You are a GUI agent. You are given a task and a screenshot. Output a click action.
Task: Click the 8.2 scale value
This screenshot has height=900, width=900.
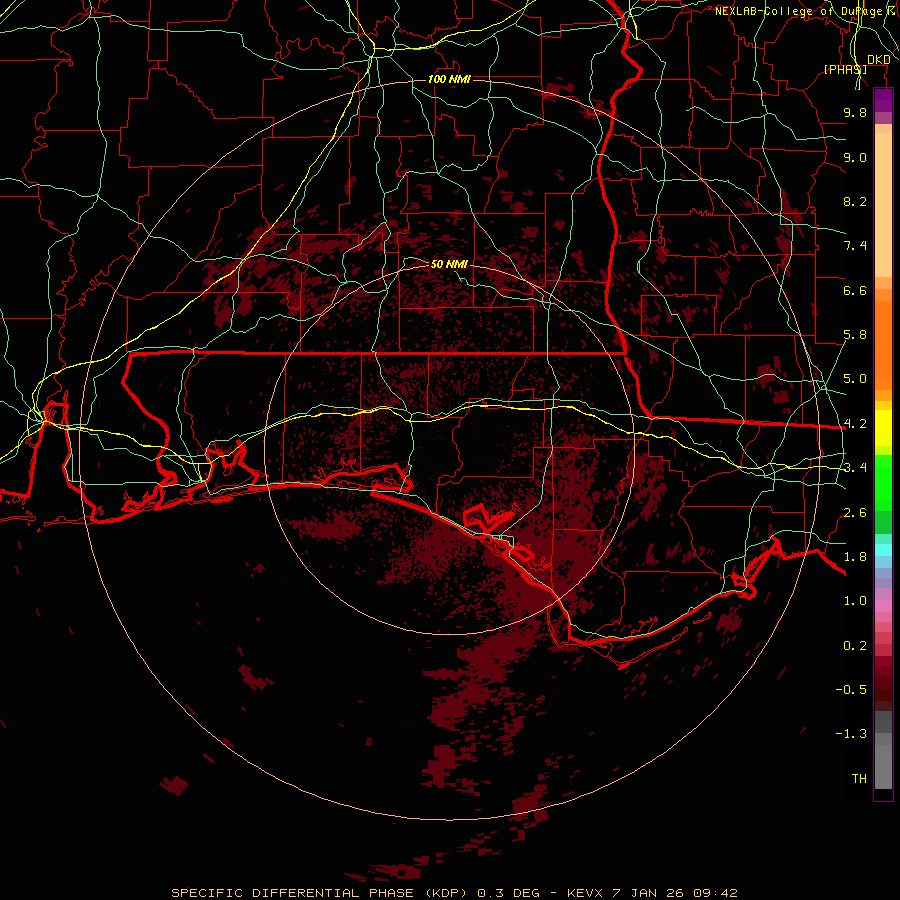[855, 201]
